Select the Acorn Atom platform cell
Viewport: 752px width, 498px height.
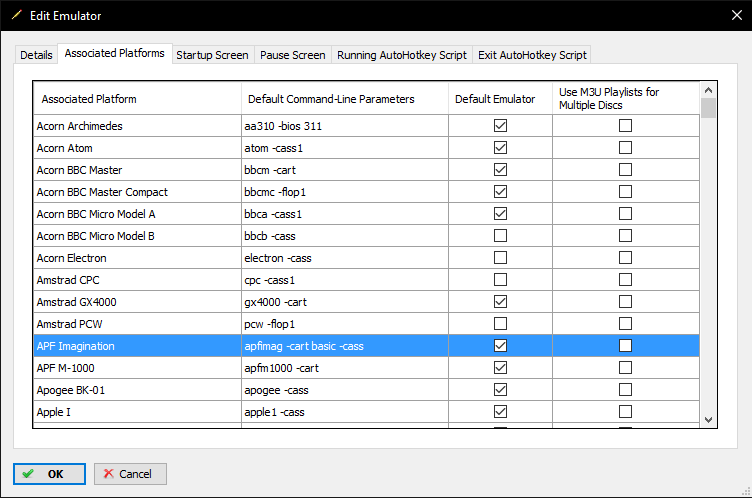137,148
